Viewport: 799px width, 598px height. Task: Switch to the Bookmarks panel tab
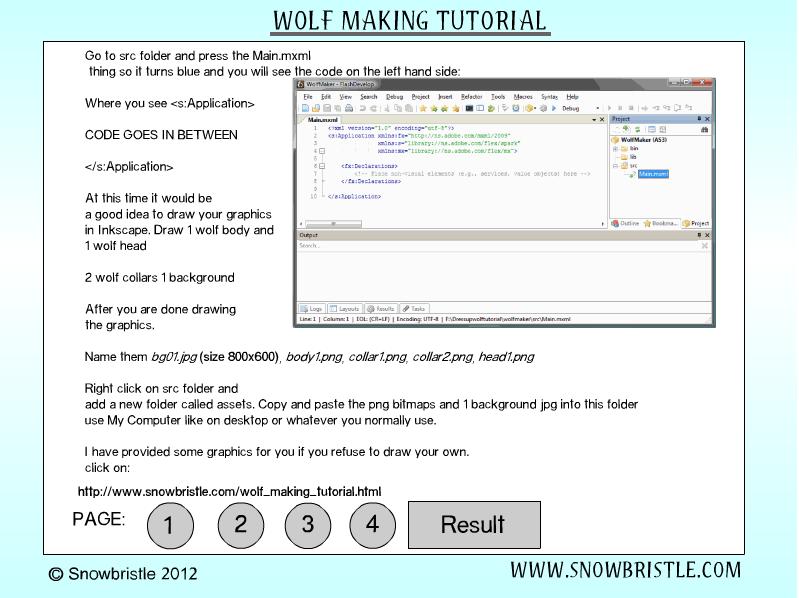660,224
